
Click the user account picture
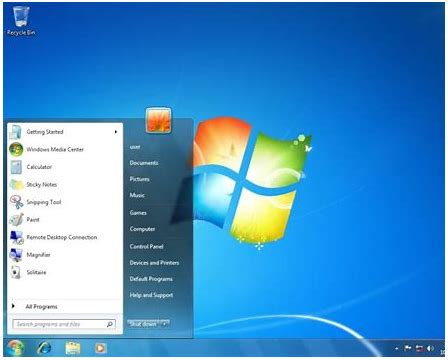coord(158,120)
